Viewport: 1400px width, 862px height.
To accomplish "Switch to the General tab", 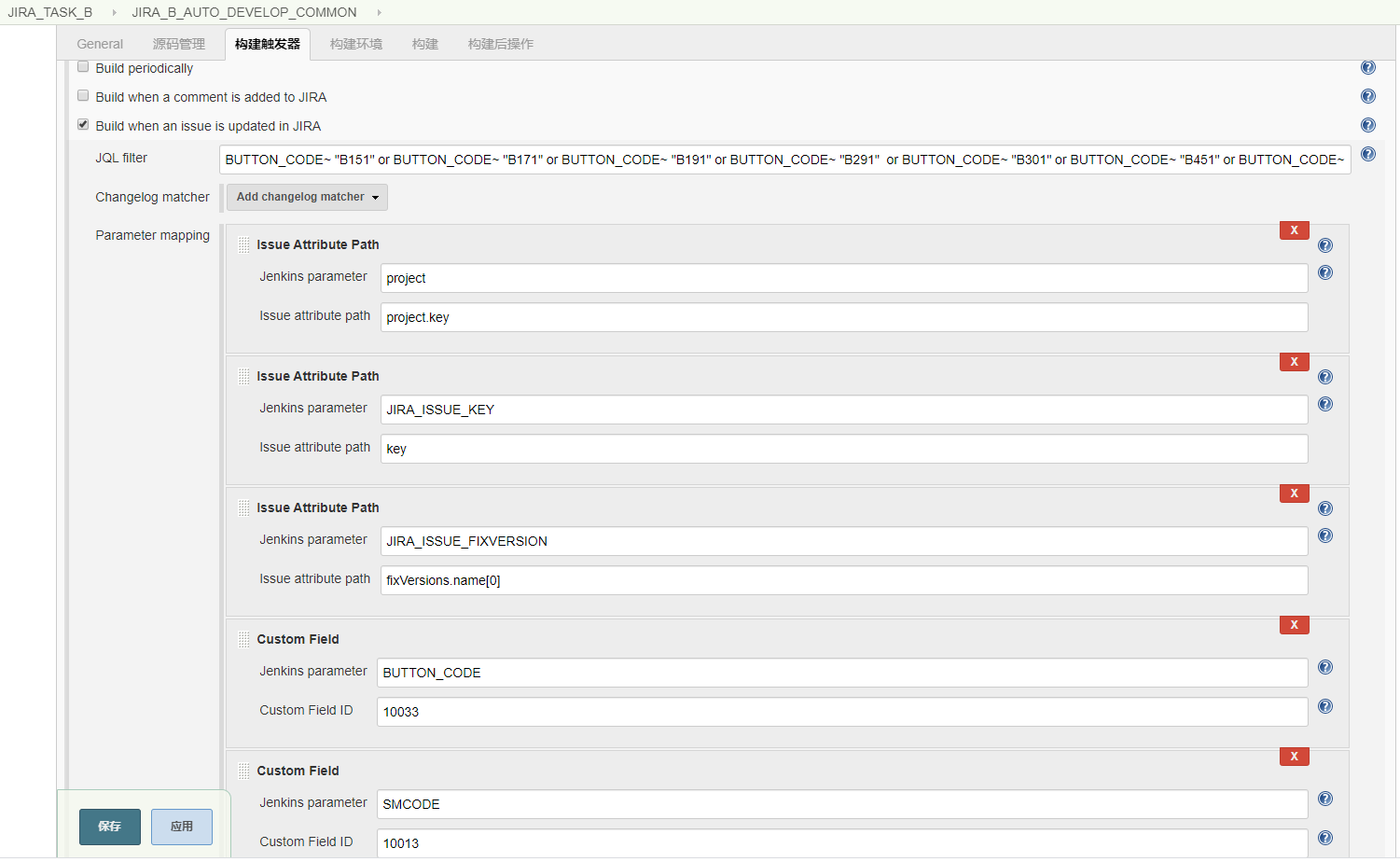I will click(x=100, y=44).
